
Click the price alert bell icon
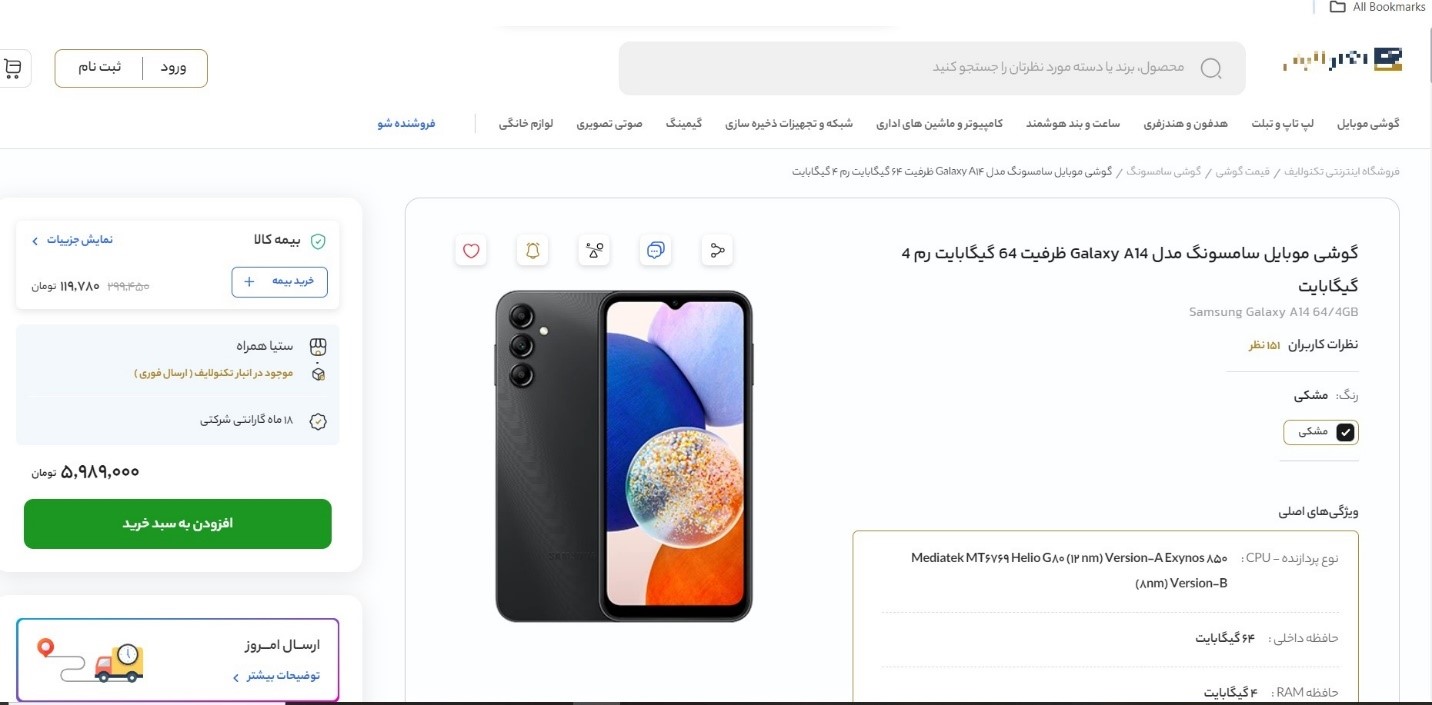coord(533,250)
